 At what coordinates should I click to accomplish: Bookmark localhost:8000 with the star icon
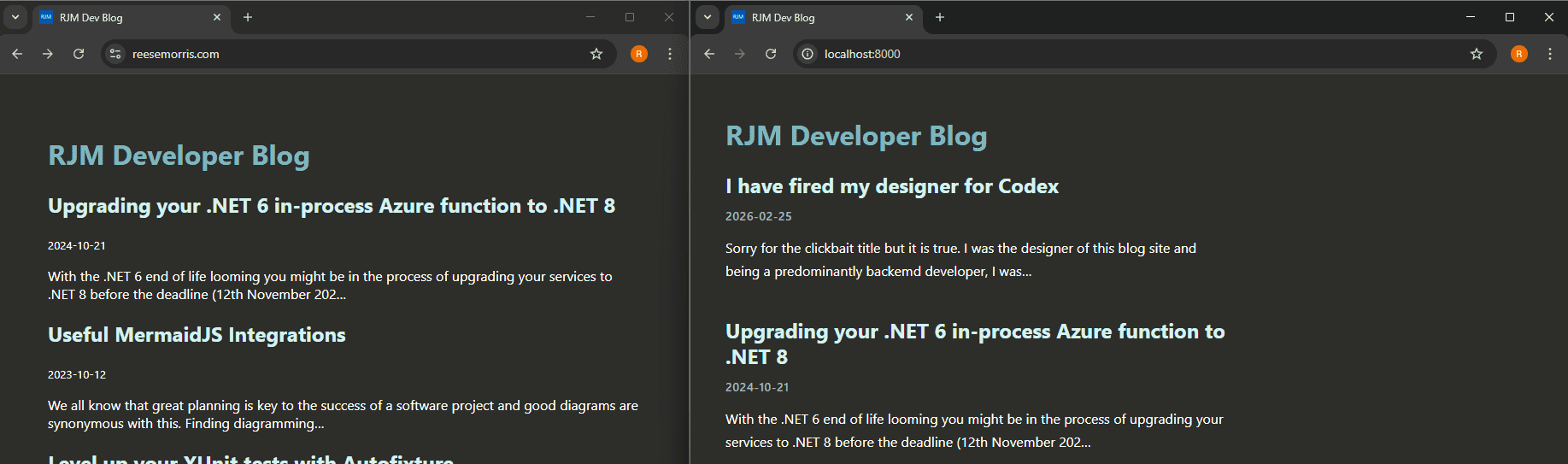tap(1477, 54)
